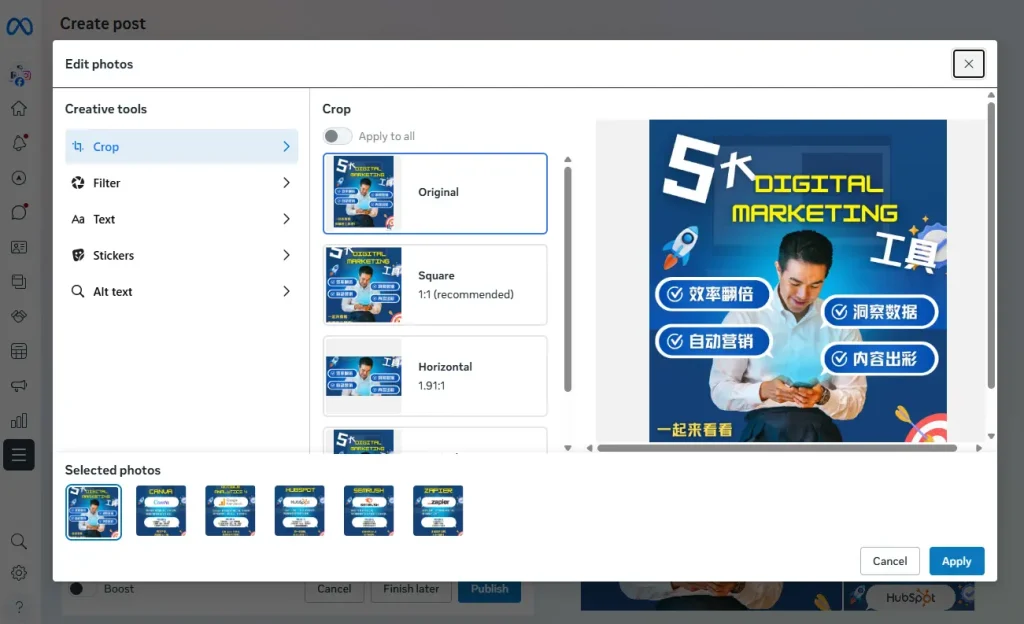
Task: Select the Original crop option
Action: [x=435, y=193]
